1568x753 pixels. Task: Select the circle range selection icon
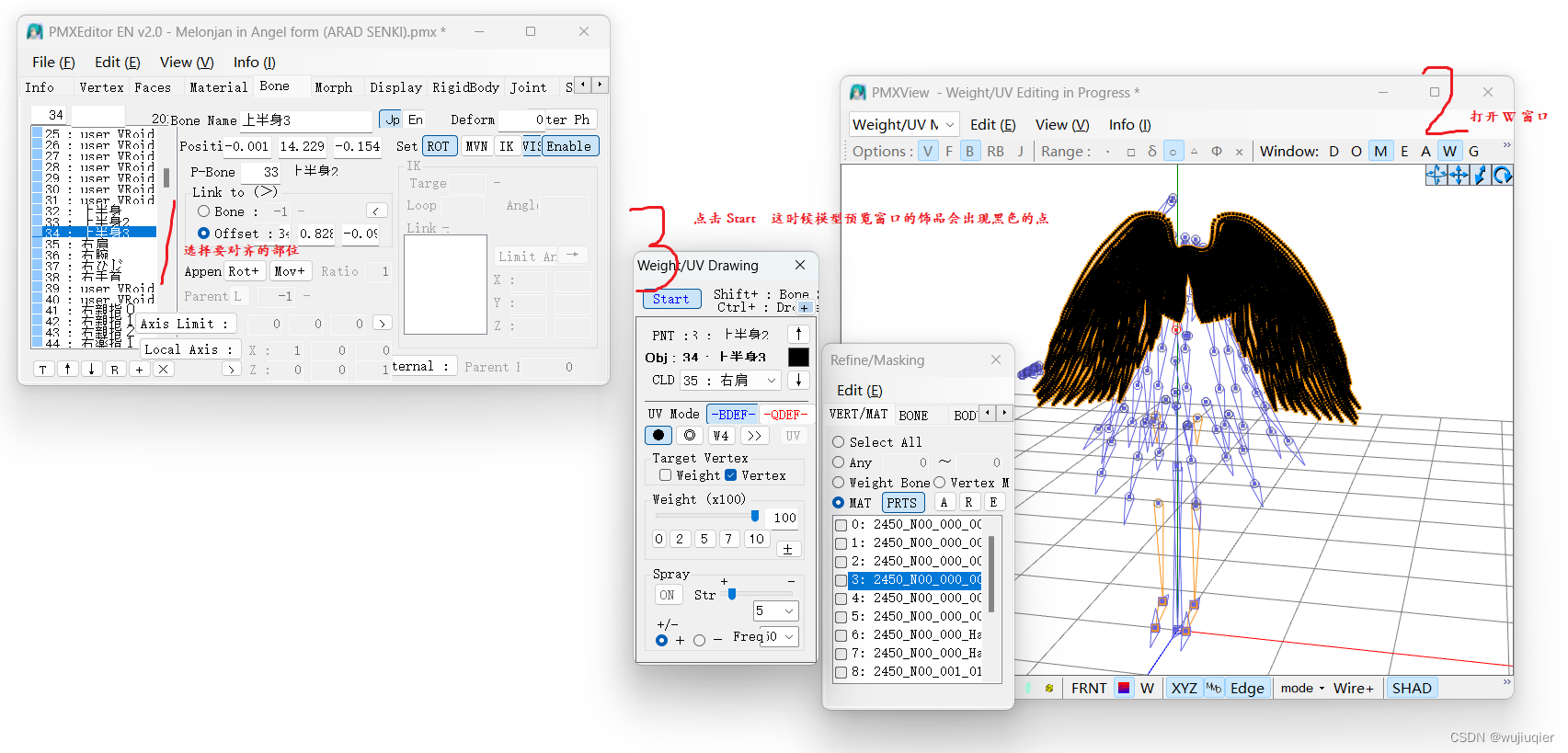(x=1173, y=152)
